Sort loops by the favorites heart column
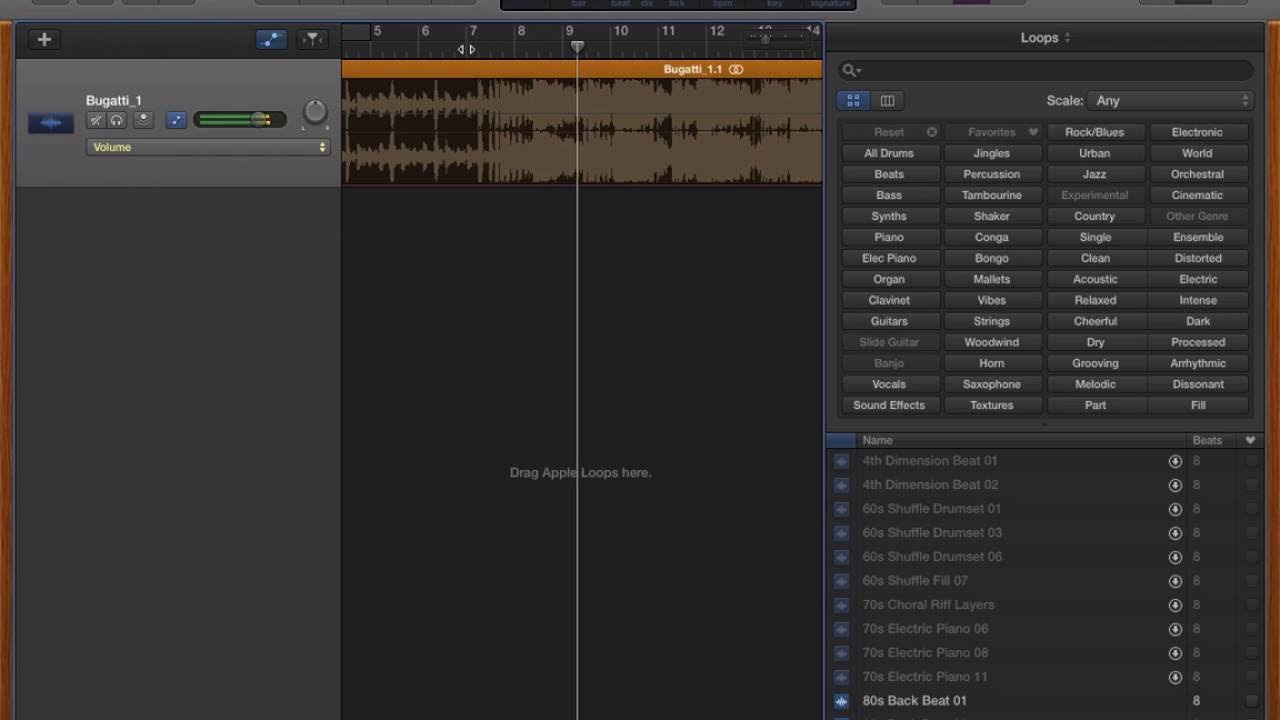 1250,440
